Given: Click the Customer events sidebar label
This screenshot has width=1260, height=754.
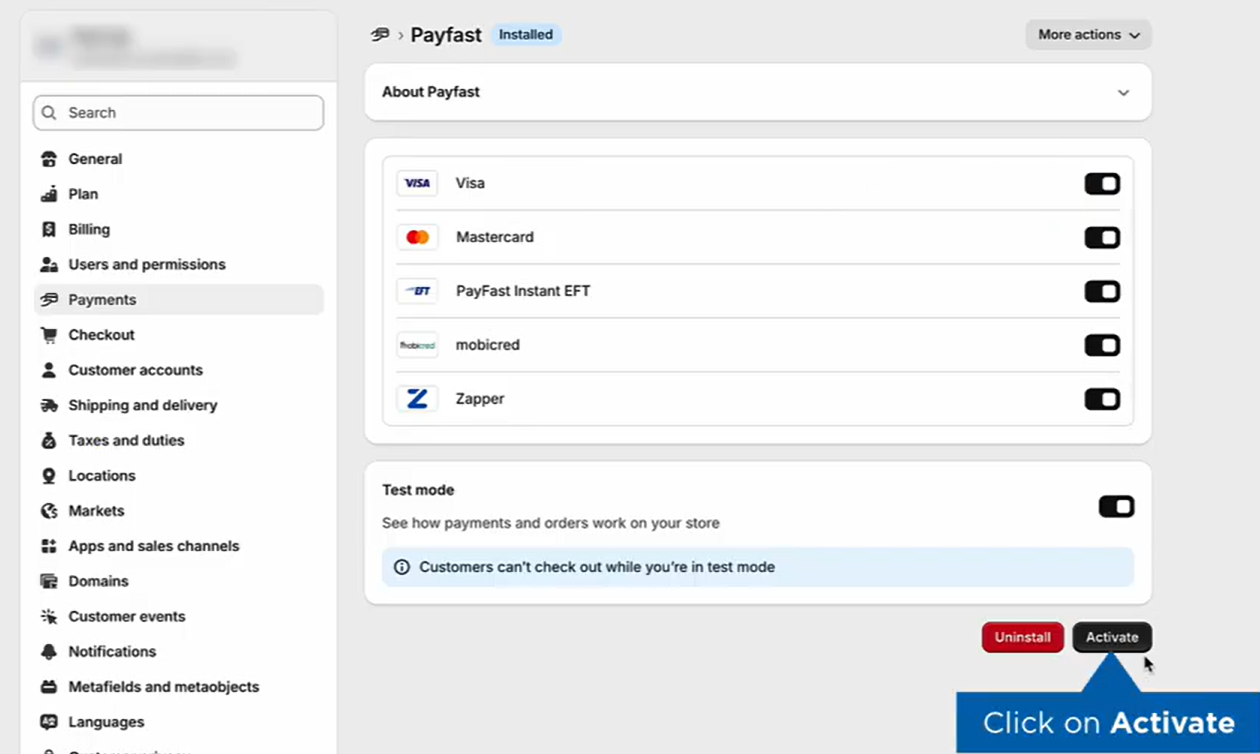Looking at the screenshot, I should click(x=127, y=616).
